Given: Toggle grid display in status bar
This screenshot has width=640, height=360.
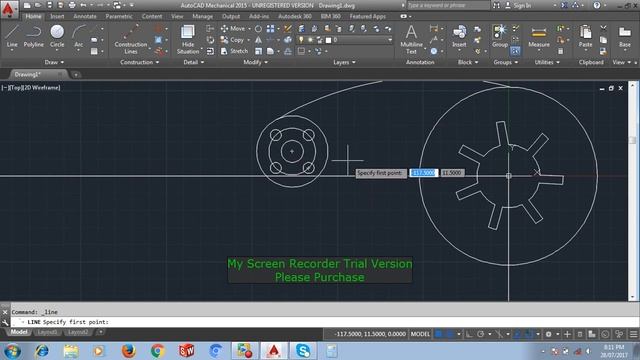Looking at the screenshot, I should (438, 334).
